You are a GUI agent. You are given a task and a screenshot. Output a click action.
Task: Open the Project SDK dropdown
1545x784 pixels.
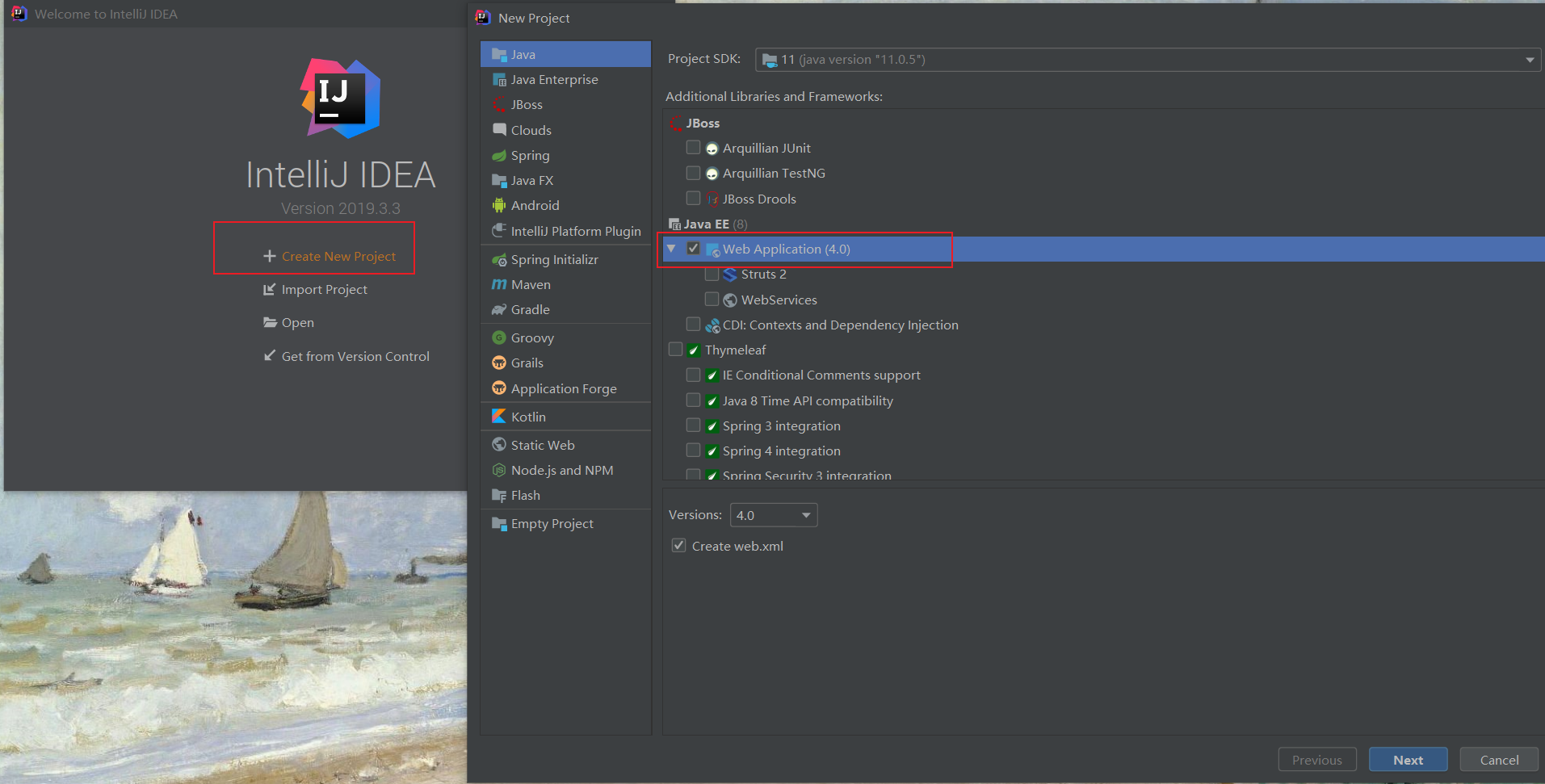pyautogui.click(x=1148, y=60)
